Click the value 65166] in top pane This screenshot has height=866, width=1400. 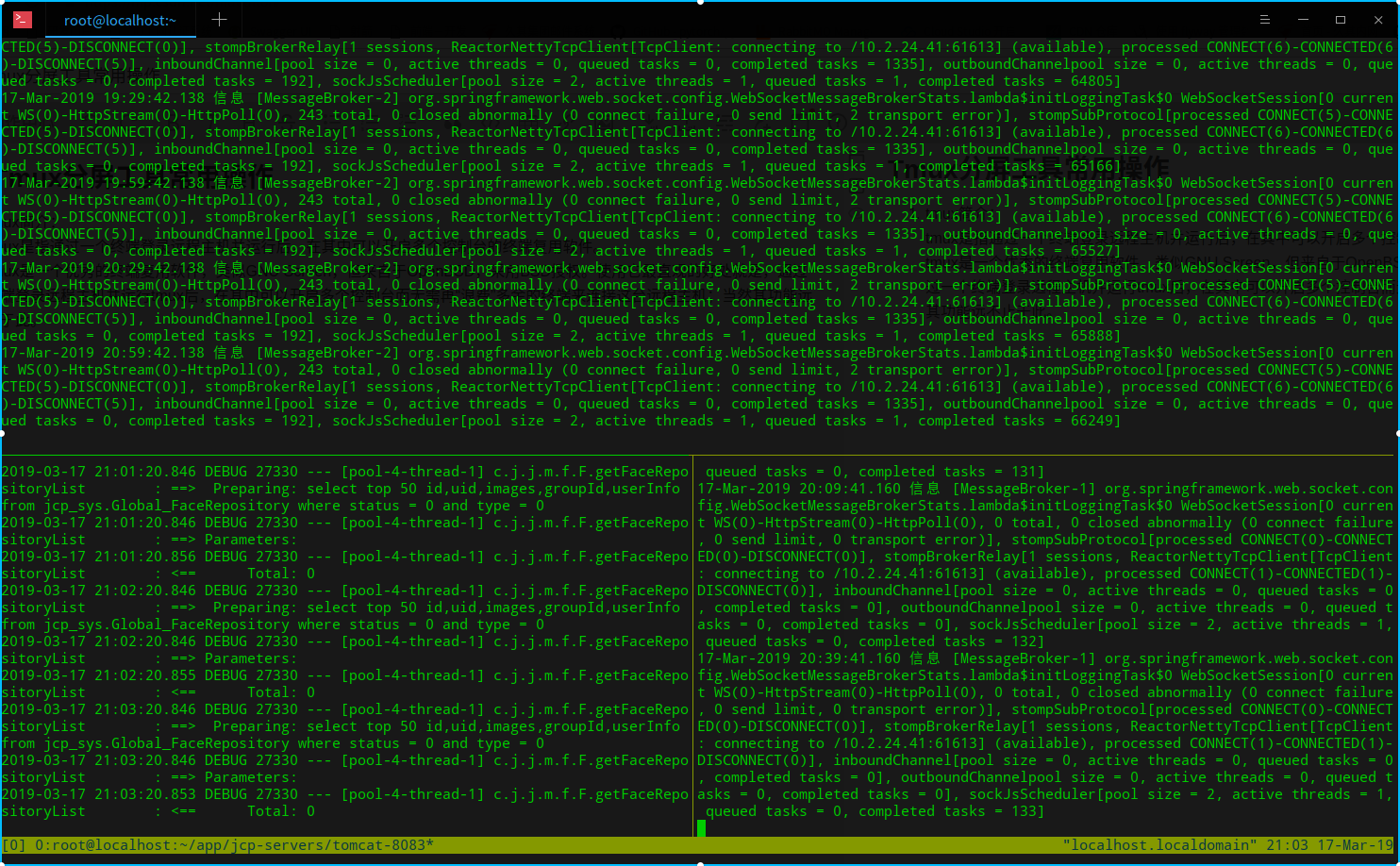[1095, 166]
